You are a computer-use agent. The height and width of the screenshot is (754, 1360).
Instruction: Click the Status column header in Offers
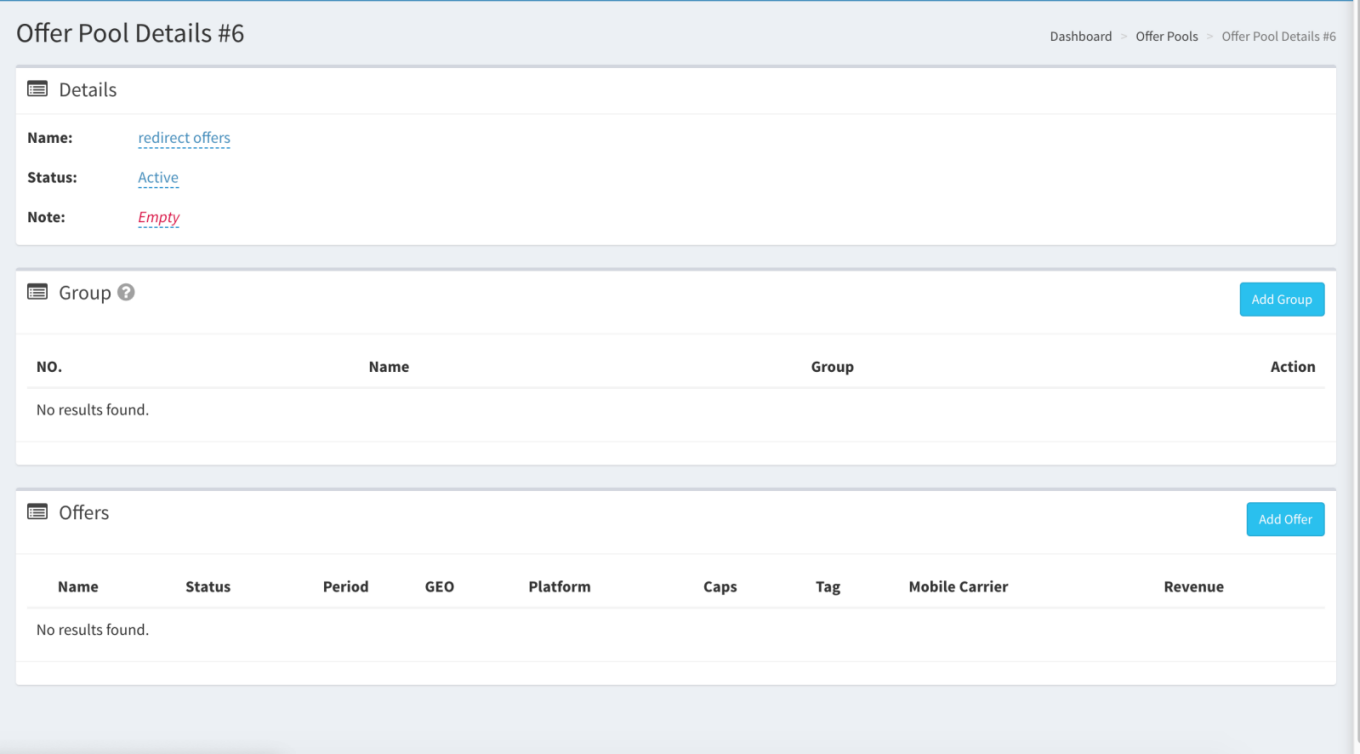click(208, 587)
